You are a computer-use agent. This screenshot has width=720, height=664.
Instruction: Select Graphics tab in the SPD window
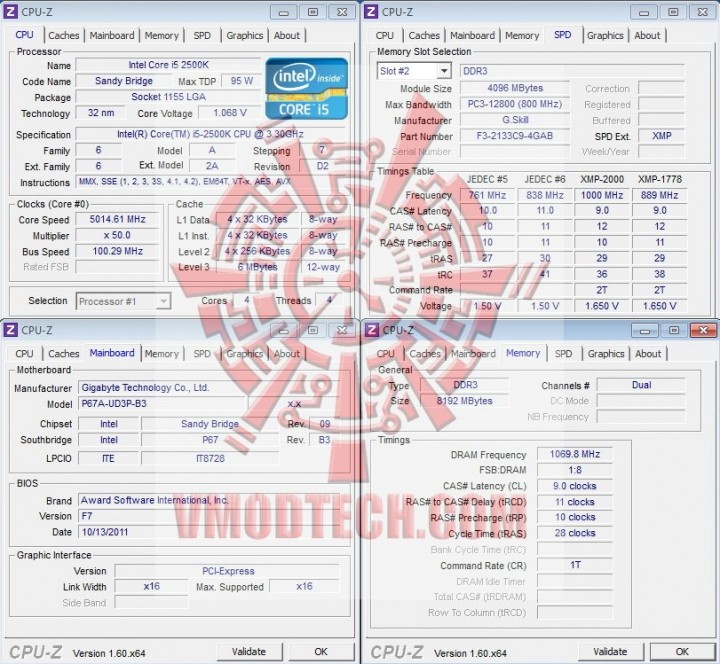click(x=605, y=35)
